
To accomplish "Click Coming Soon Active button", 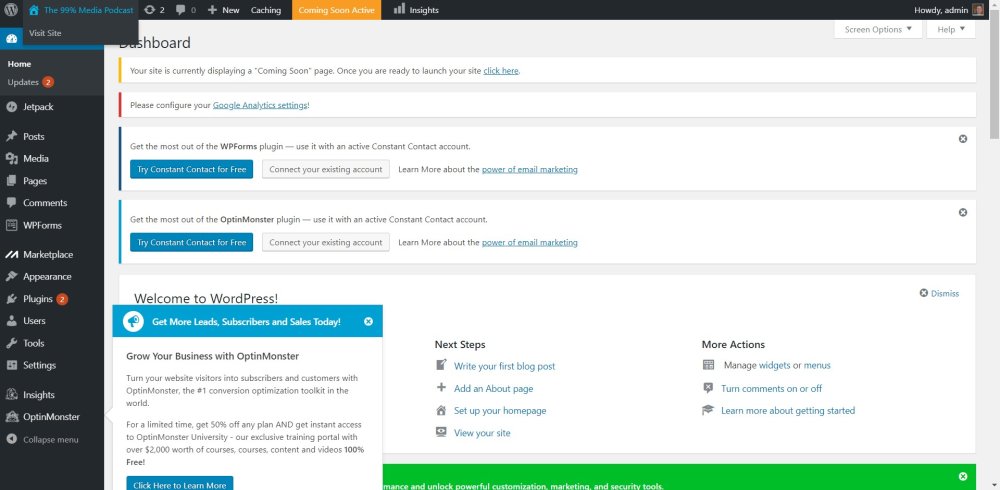I will [336, 10].
